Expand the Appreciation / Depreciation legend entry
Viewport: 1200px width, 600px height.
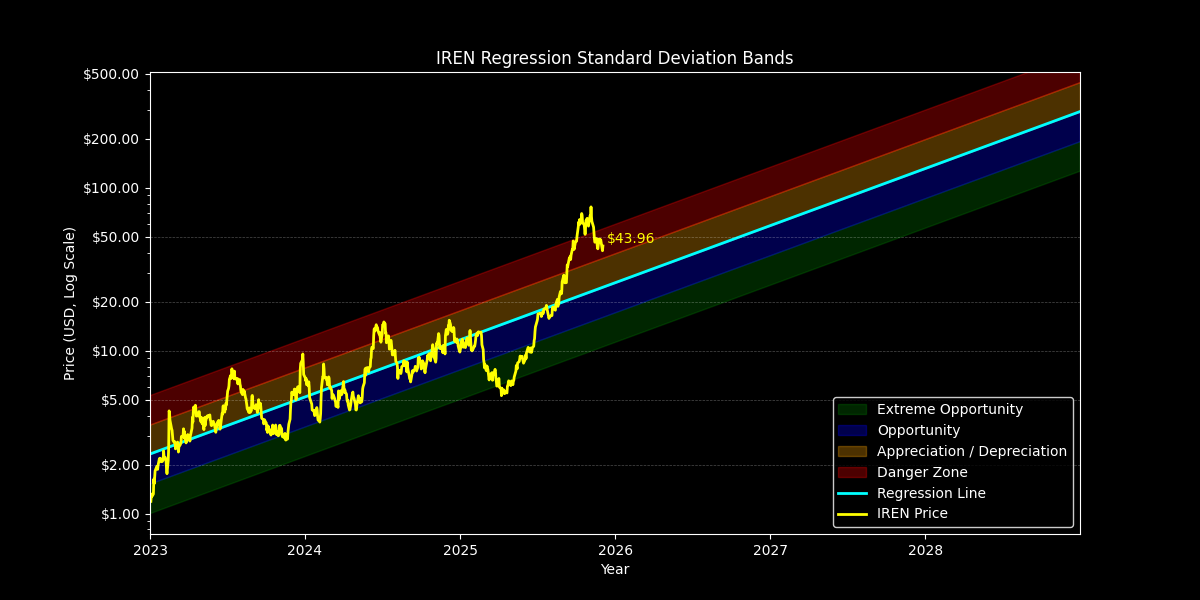[971, 451]
